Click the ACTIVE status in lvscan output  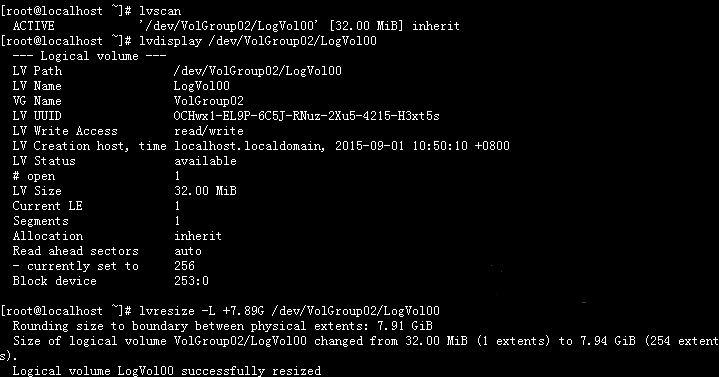click(33, 26)
